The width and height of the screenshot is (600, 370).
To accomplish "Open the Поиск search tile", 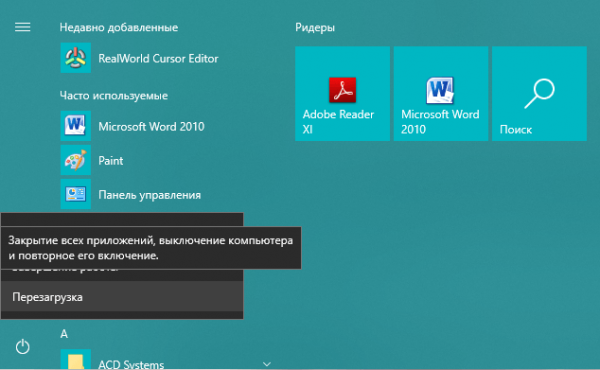I will 539,94.
